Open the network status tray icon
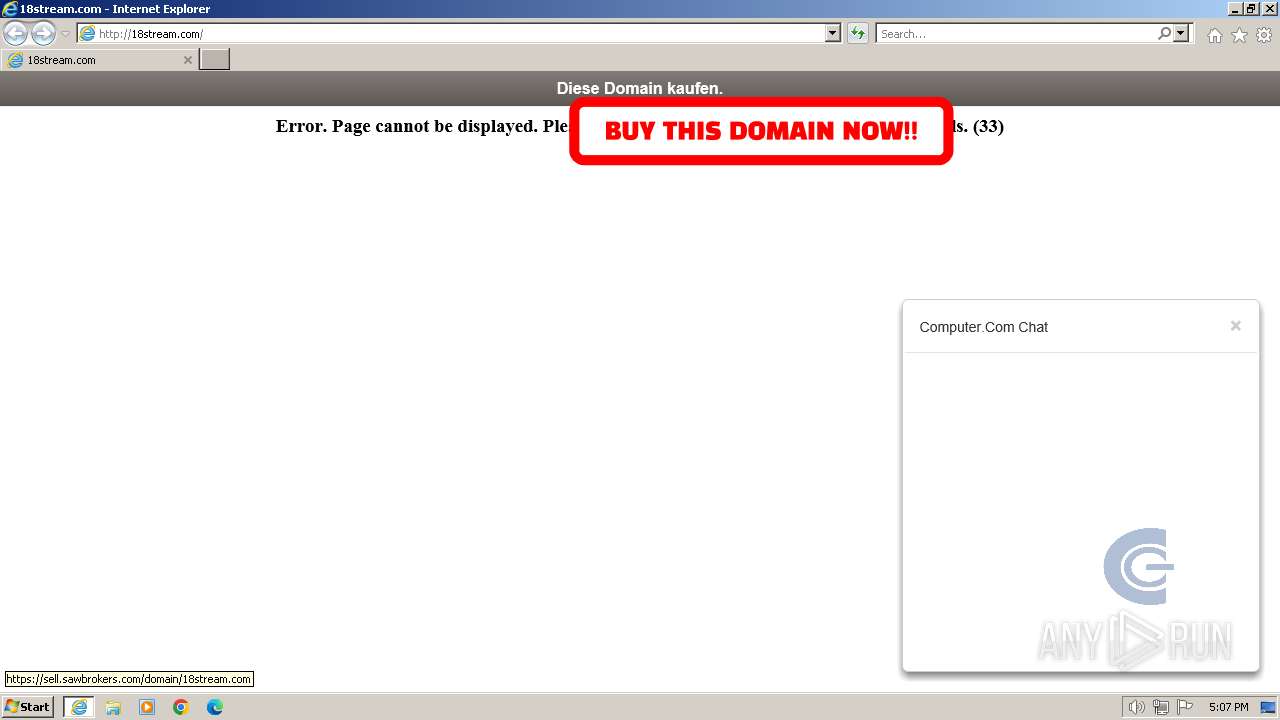The image size is (1280, 720). coord(1161,707)
